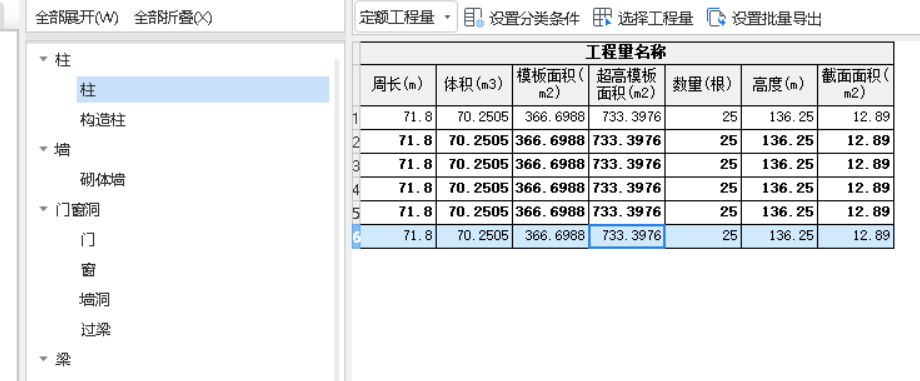The image size is (920, 381).
Task: Click the 数量(根) column header
Action: pos(703,85)
